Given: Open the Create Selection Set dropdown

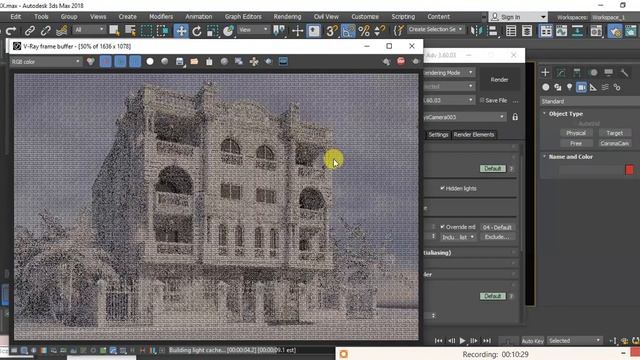Looking at the screenshot, I should tap(435, 29).
